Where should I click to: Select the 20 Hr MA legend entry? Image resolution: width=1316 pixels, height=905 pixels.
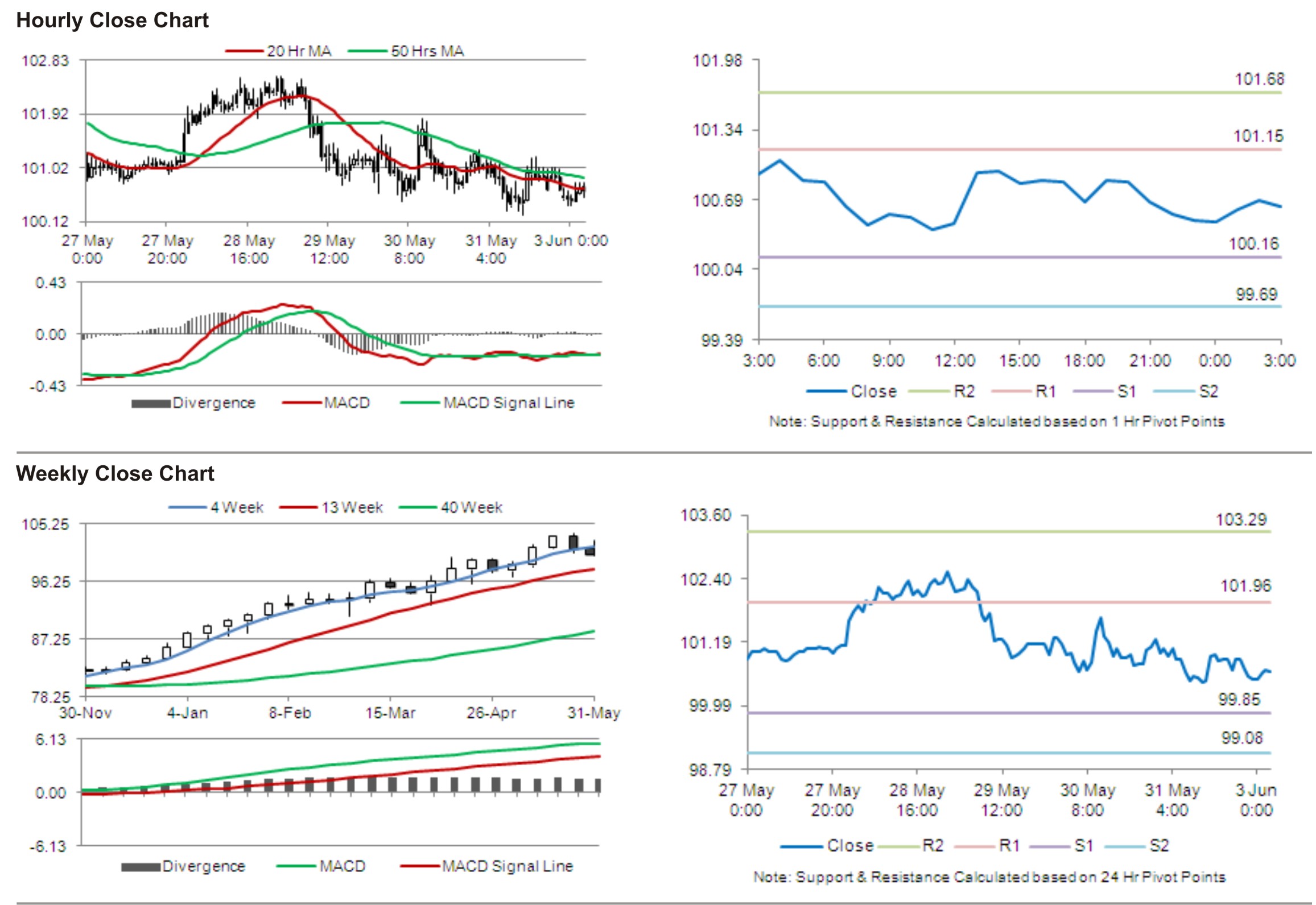[x=278, y=51]
